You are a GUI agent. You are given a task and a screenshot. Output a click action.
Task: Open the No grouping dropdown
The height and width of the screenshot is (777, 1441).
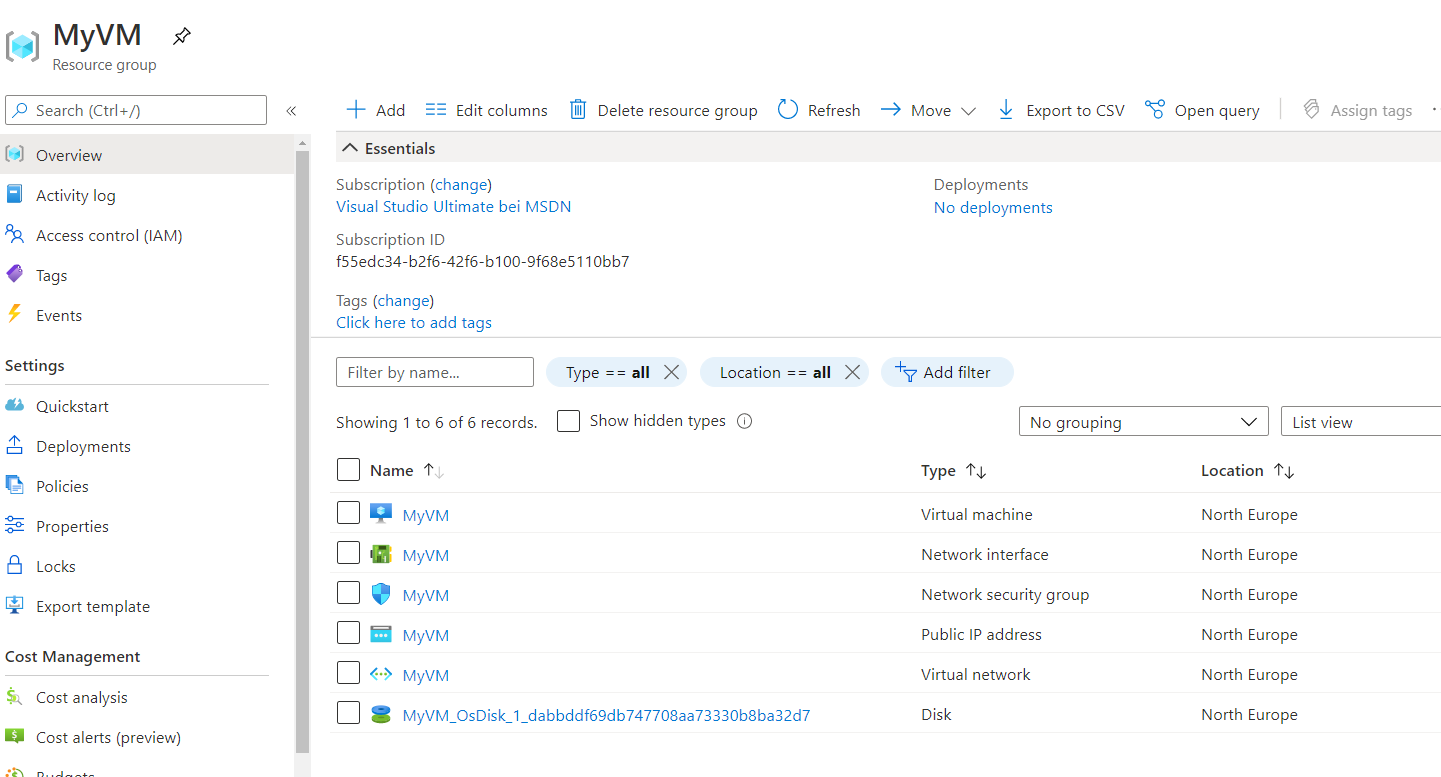click(x=1143, y=421)
